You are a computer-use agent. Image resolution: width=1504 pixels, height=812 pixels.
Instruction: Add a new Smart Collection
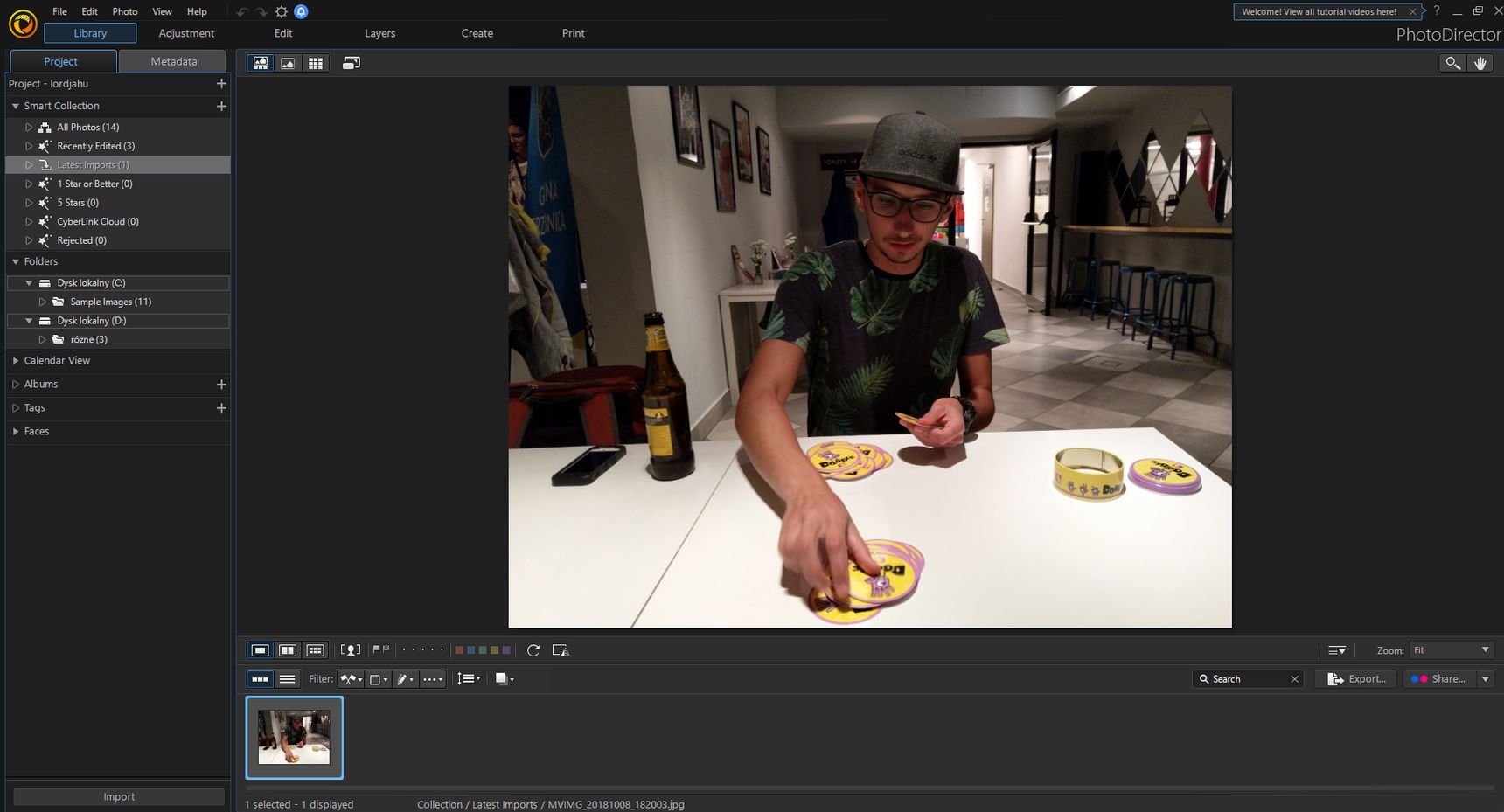click(x=221, y=106)
